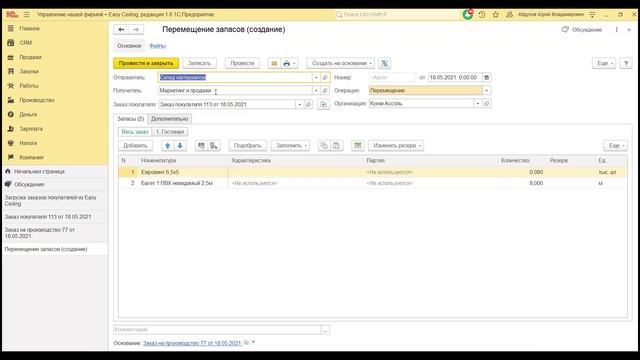
Task: Expand the Организация dropdown arrow
Action: coord(478,104)
